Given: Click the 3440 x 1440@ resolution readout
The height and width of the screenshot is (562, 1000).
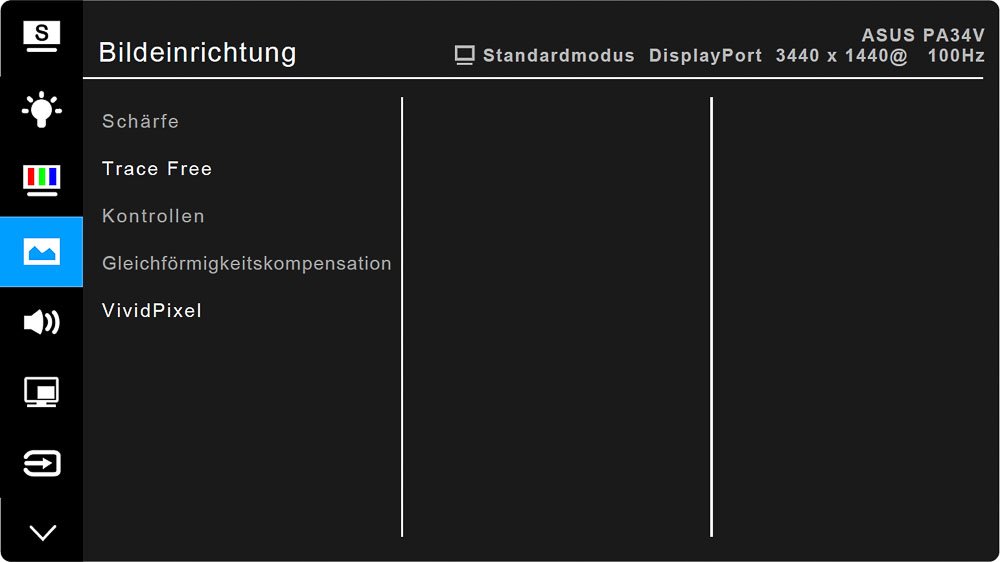Looking at the screenshot, I should click(841, 55).
